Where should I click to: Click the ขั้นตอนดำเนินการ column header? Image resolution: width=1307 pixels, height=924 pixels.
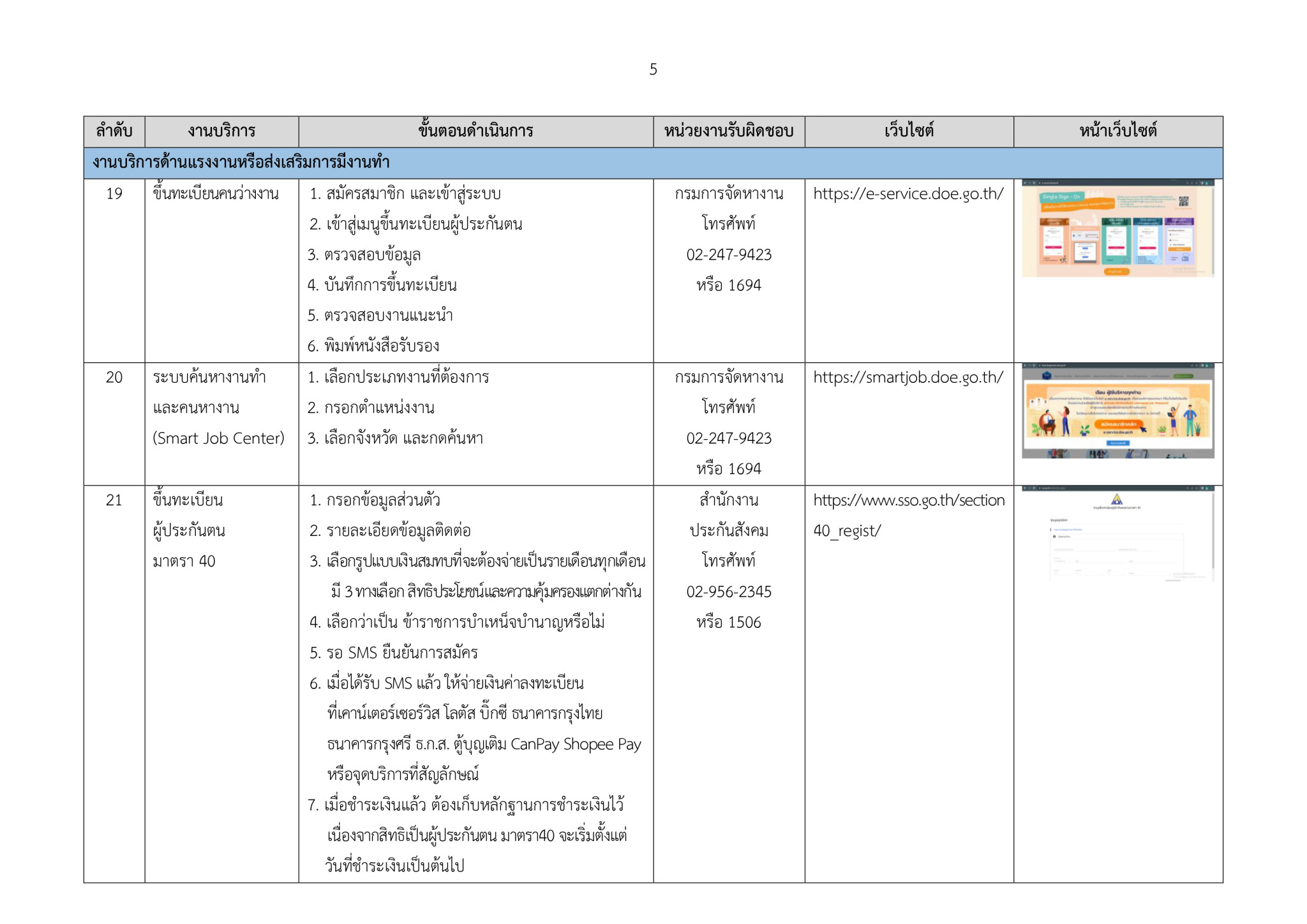click(475, 131)
